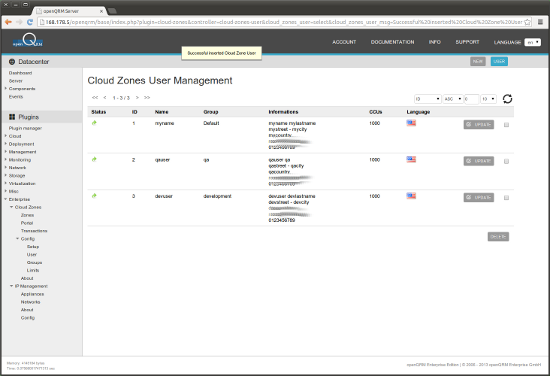Open Networks under IP Management
Image resolution: width=550 pixels, height=376 pixels.
coord(31,302)
